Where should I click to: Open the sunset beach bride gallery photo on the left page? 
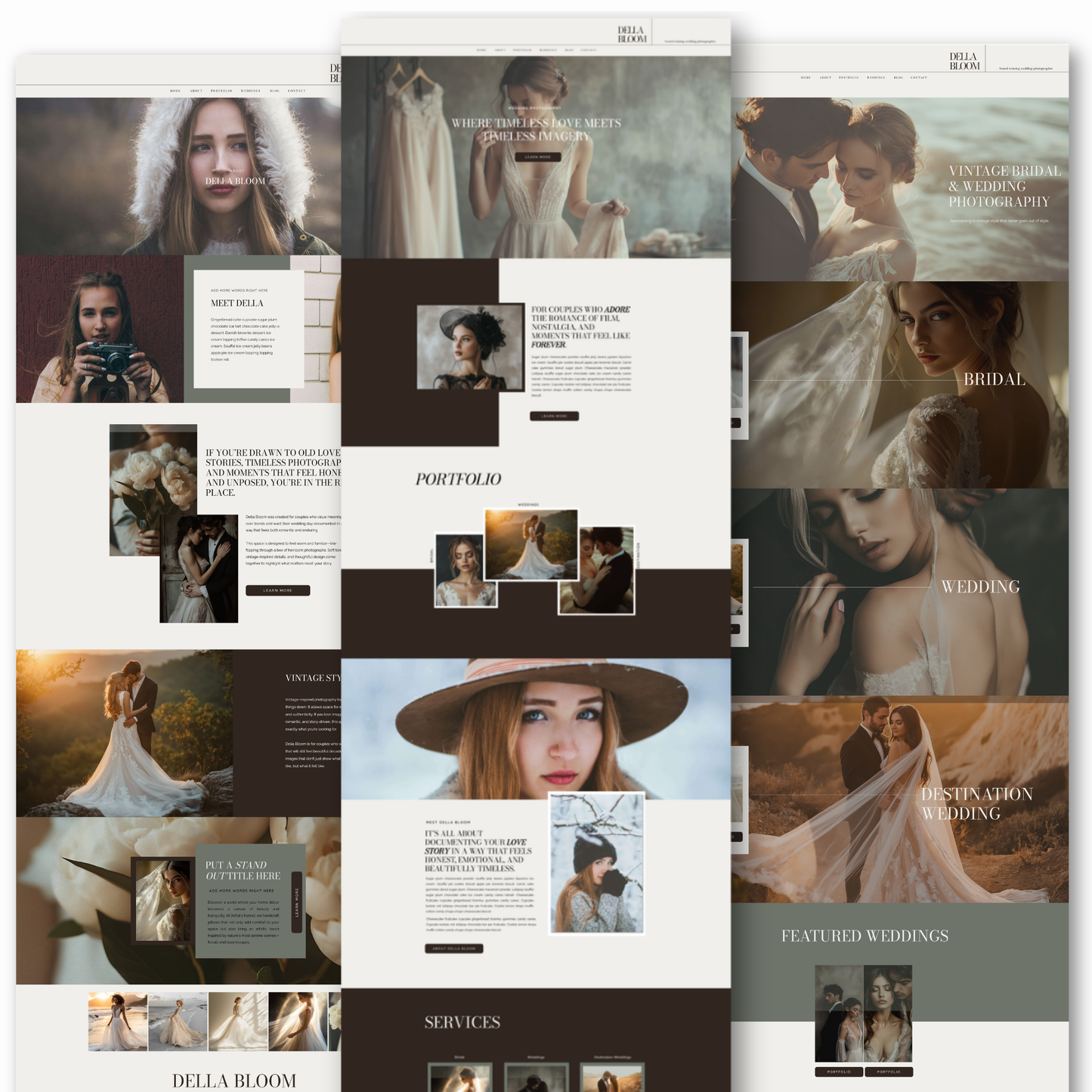(x=118, y=1022)
